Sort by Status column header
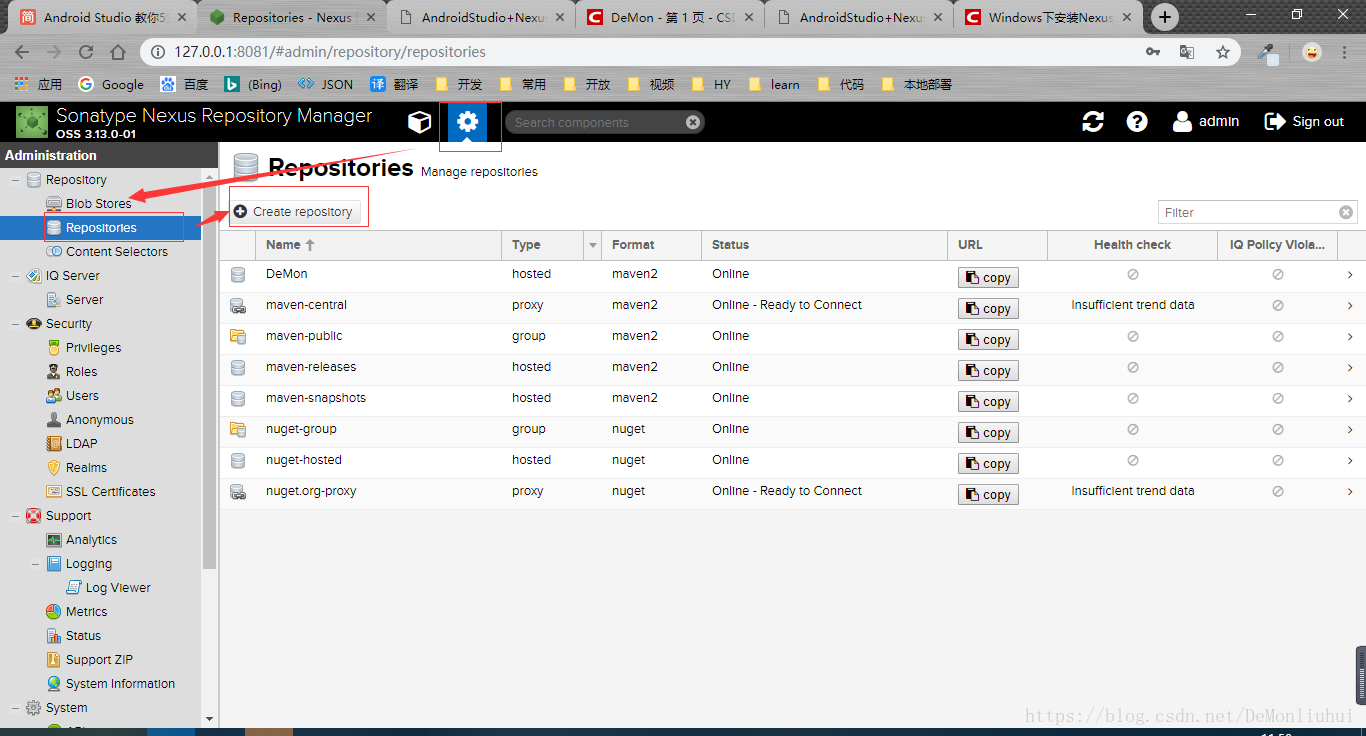This screenshot has width=1366, height=736. [824, 245]
